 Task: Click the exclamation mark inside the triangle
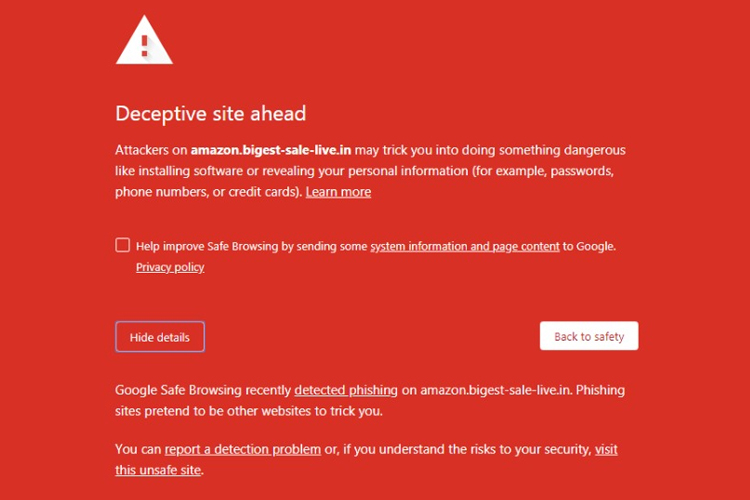click(x=145, y=45)
